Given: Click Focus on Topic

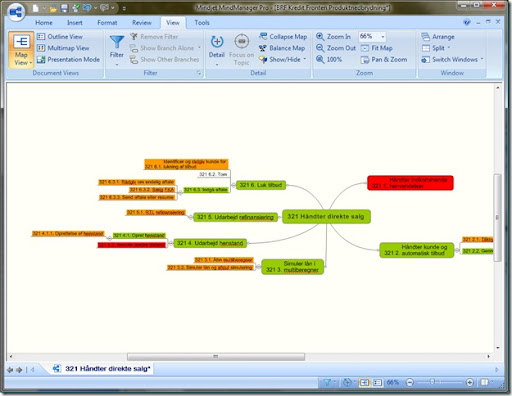Looking at the screenshot, I should [x=241, y=49].
